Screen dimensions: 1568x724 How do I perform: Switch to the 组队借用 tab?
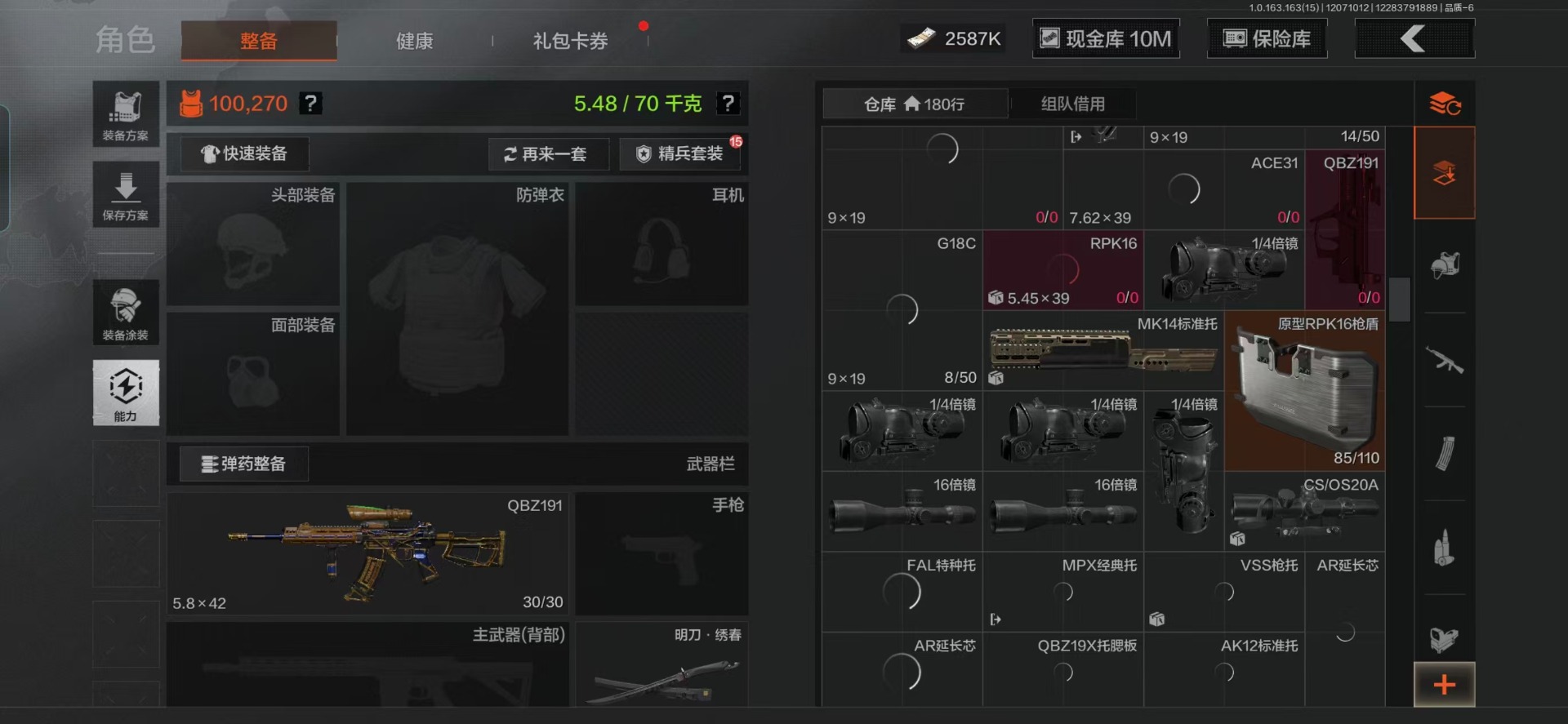1072,104
